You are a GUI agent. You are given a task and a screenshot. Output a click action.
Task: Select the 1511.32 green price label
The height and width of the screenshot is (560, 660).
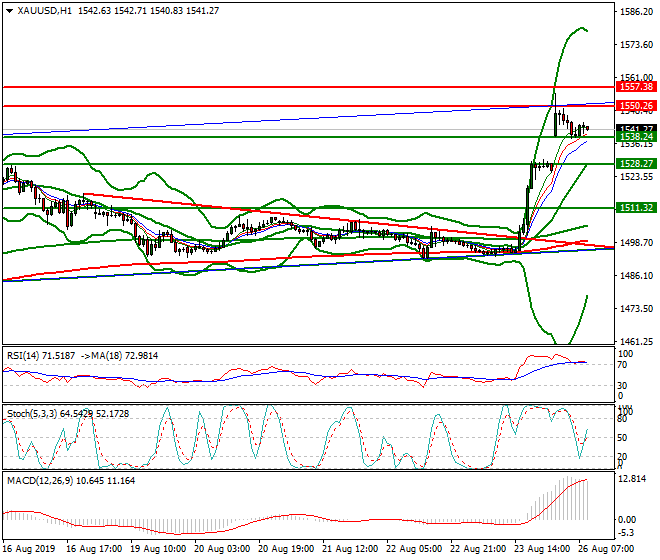pyautogui.click(x=636, y=208)
